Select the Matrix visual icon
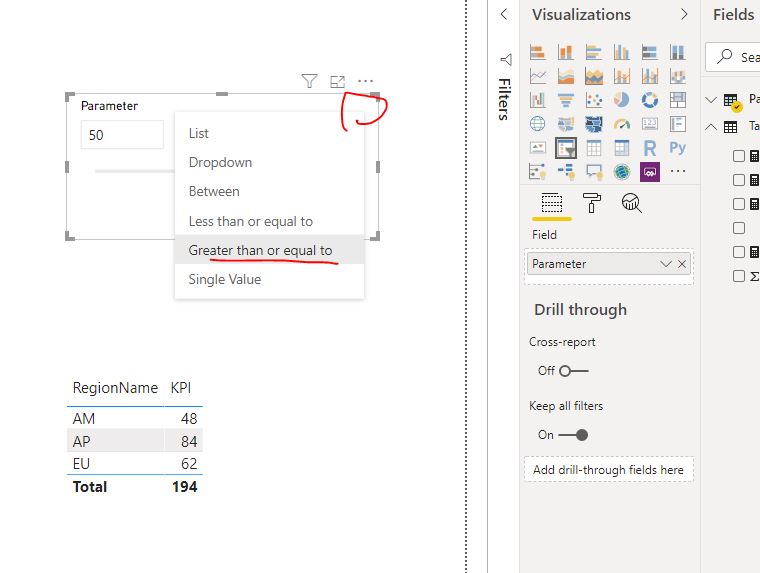The height and width of the screenshot is (573, 760). coord(621,147)
